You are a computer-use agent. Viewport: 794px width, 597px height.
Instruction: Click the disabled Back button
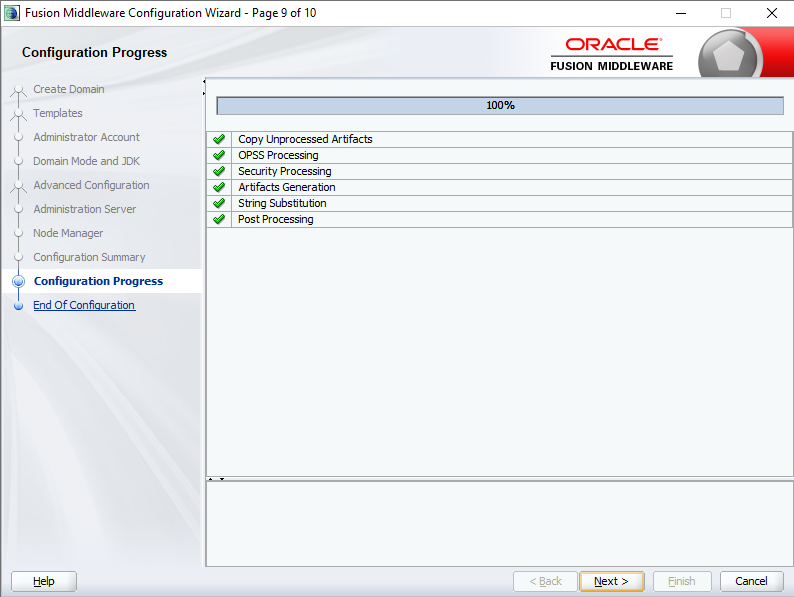click(545, 581)
